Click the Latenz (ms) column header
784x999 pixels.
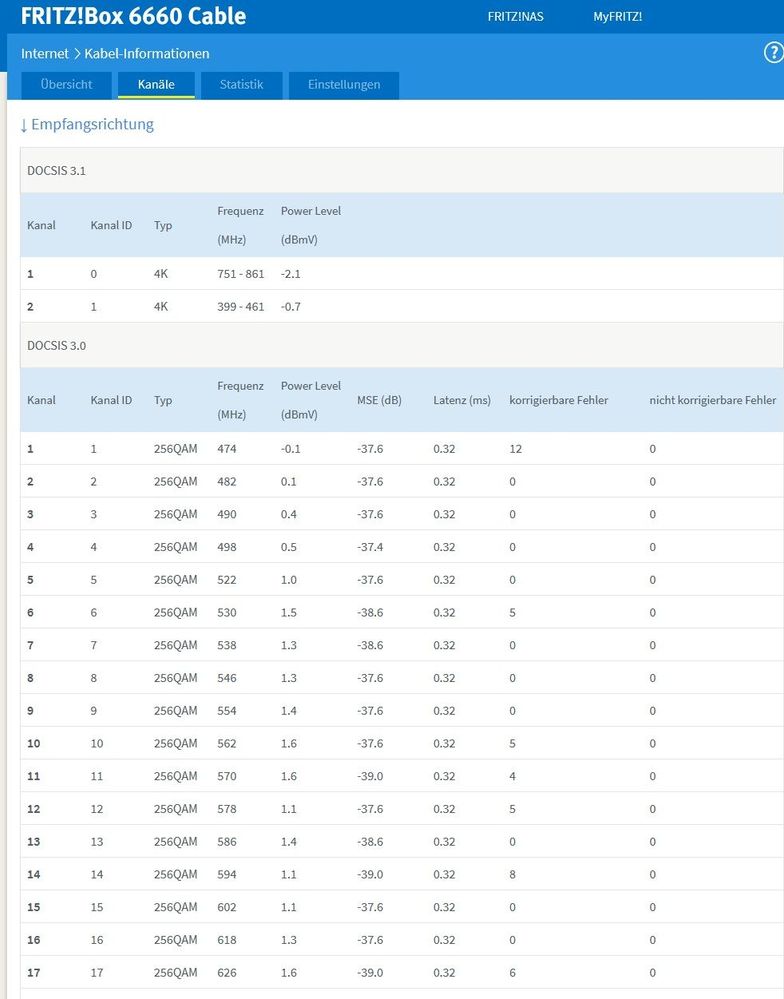pos(462,400)
